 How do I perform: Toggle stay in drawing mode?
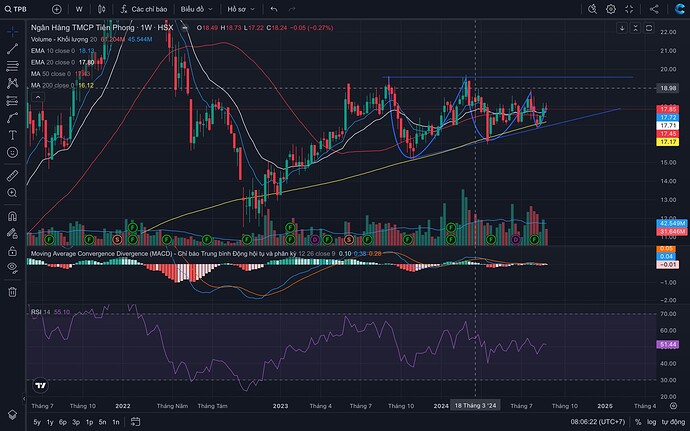pos(12,233)
